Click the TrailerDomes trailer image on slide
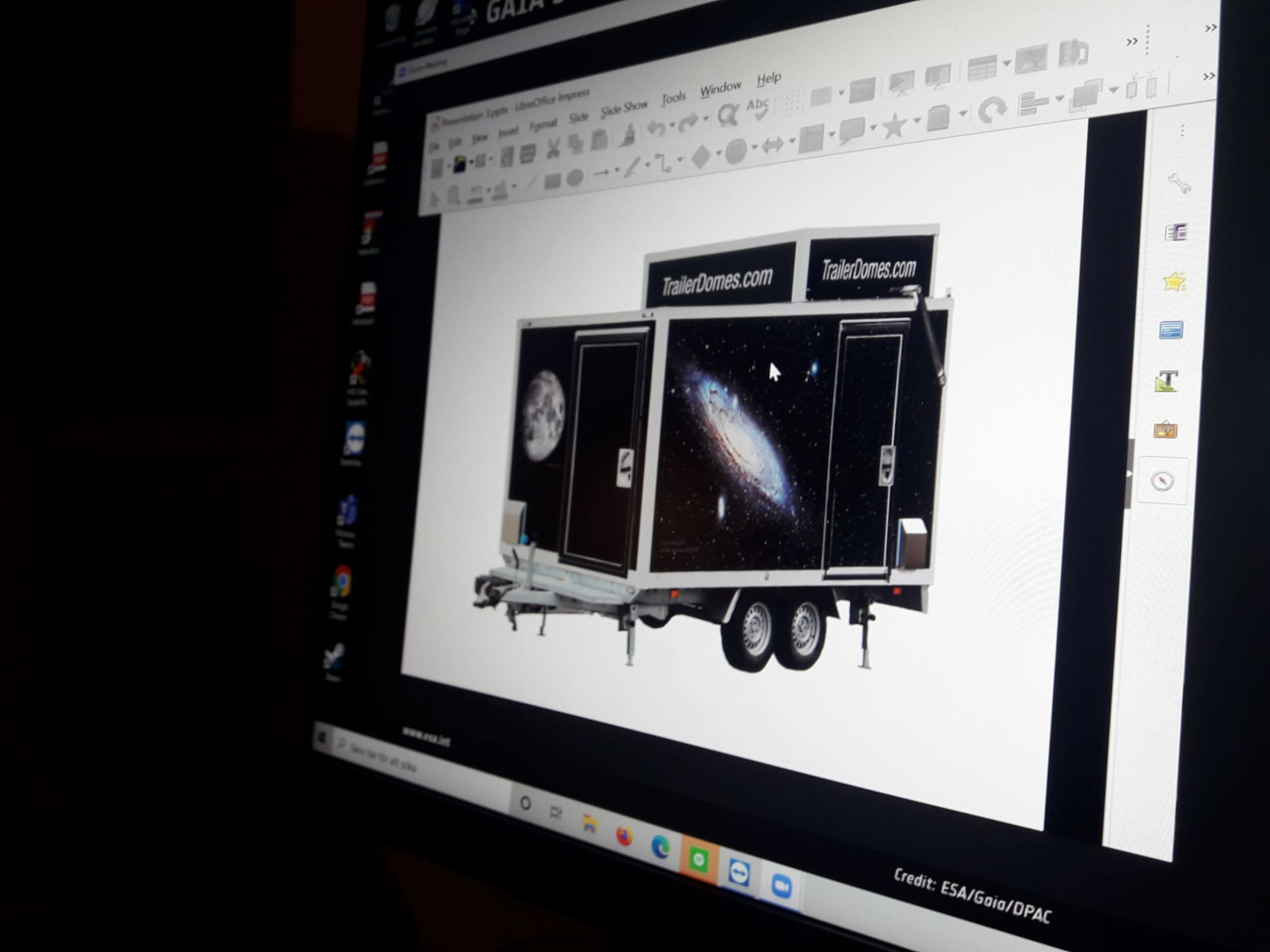 click(715, 448)
